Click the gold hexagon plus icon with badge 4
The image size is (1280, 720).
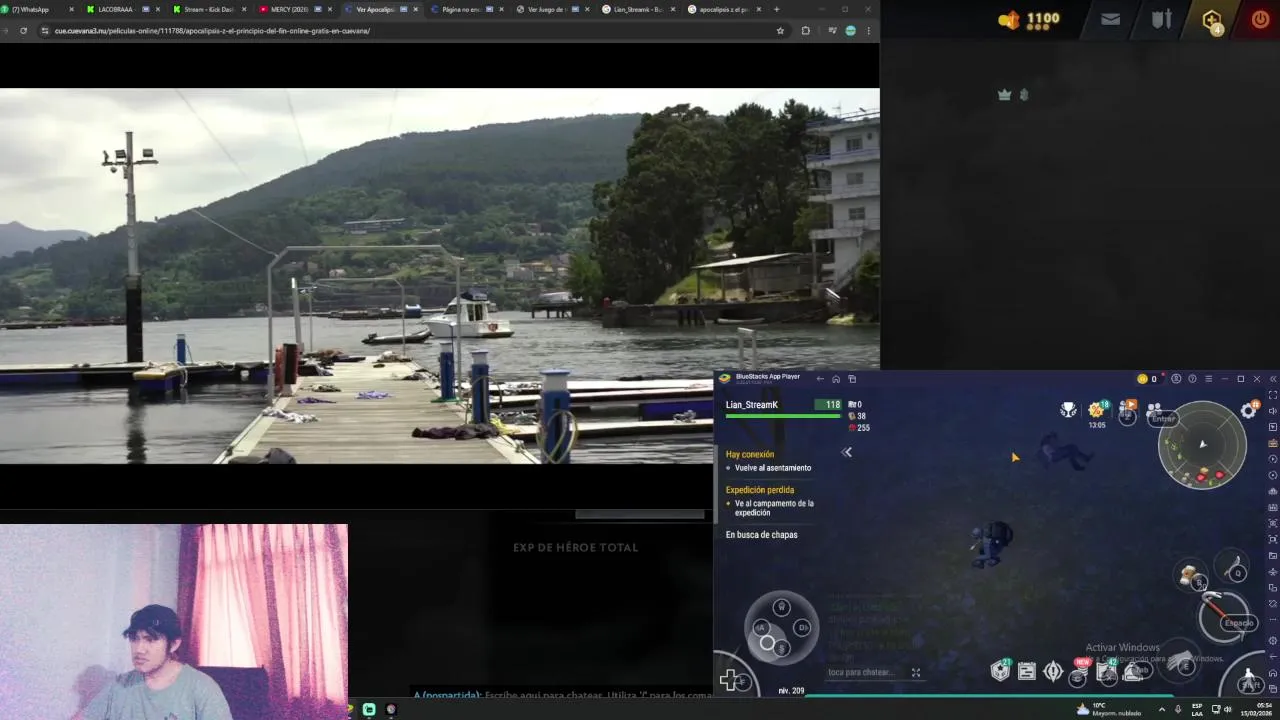pyautogui.click(x=1212, y=20)
